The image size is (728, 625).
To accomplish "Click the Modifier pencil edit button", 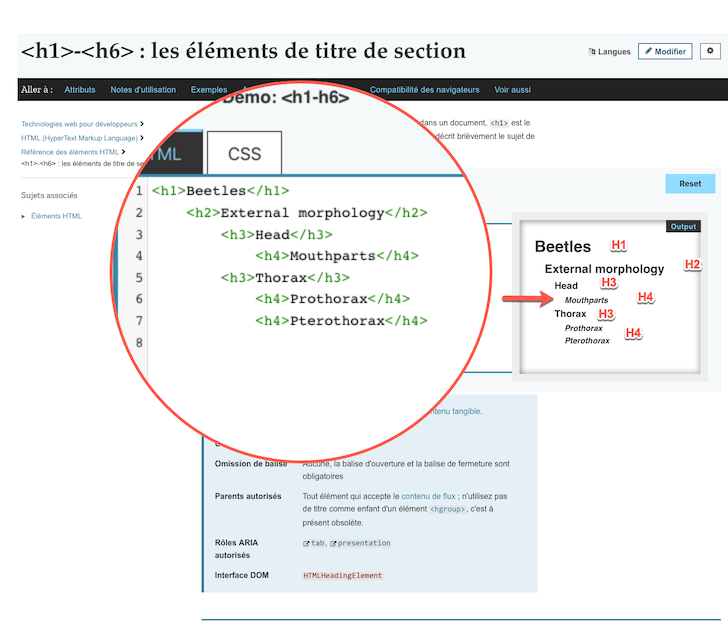I will tap(665, 51).
